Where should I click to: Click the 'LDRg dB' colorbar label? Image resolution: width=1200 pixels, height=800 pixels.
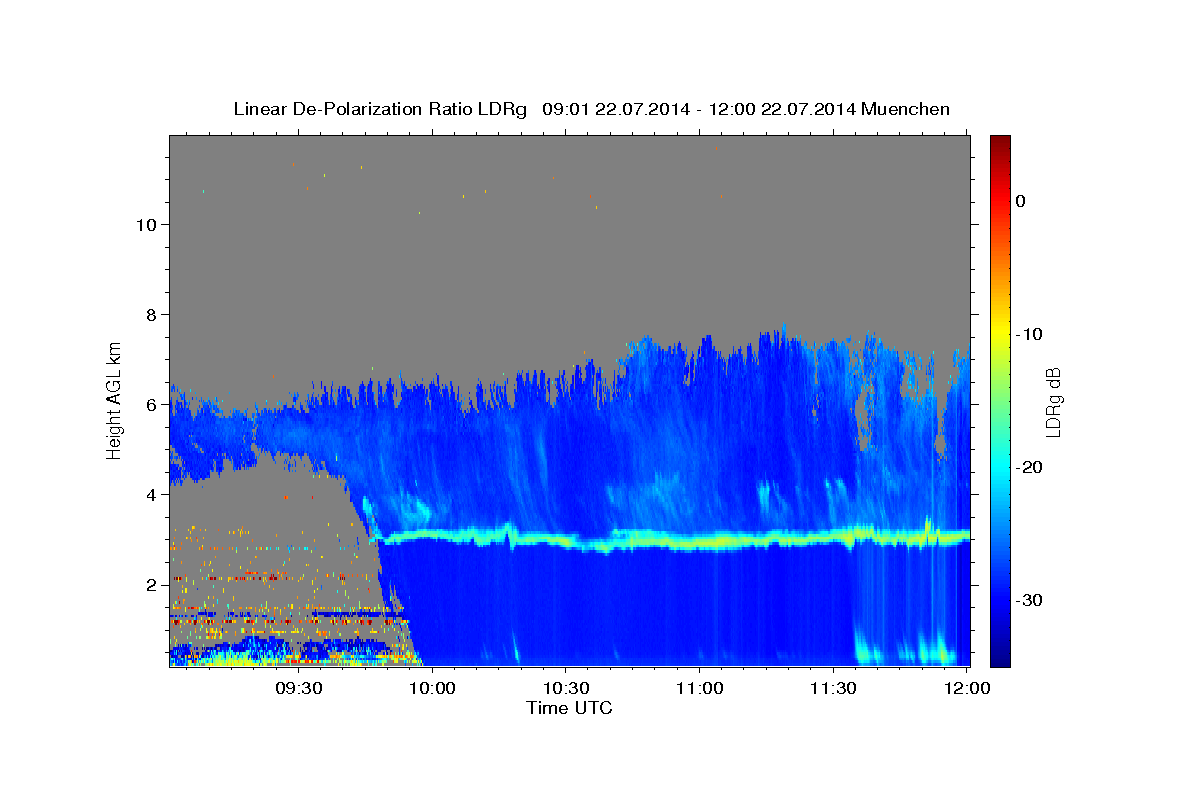pyautogui.click(x=1052, y=403)
